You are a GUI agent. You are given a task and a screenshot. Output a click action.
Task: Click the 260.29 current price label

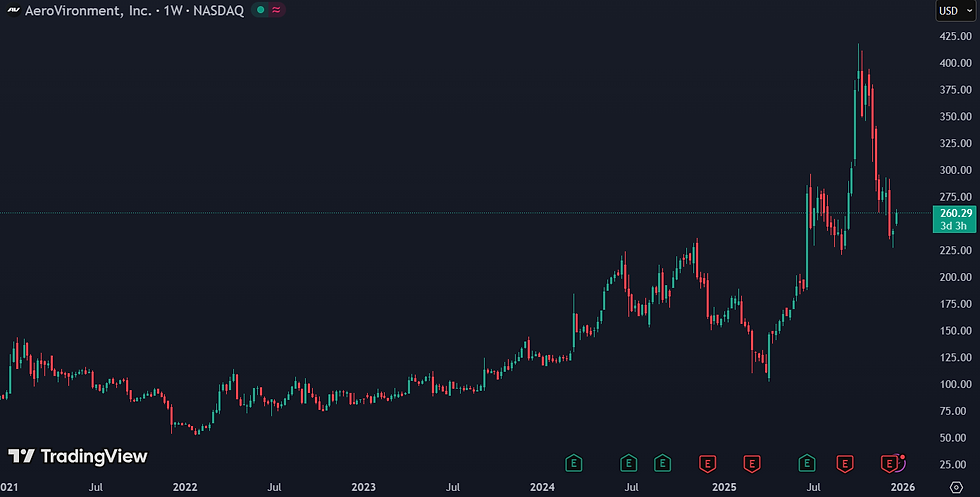click(956, 213)
